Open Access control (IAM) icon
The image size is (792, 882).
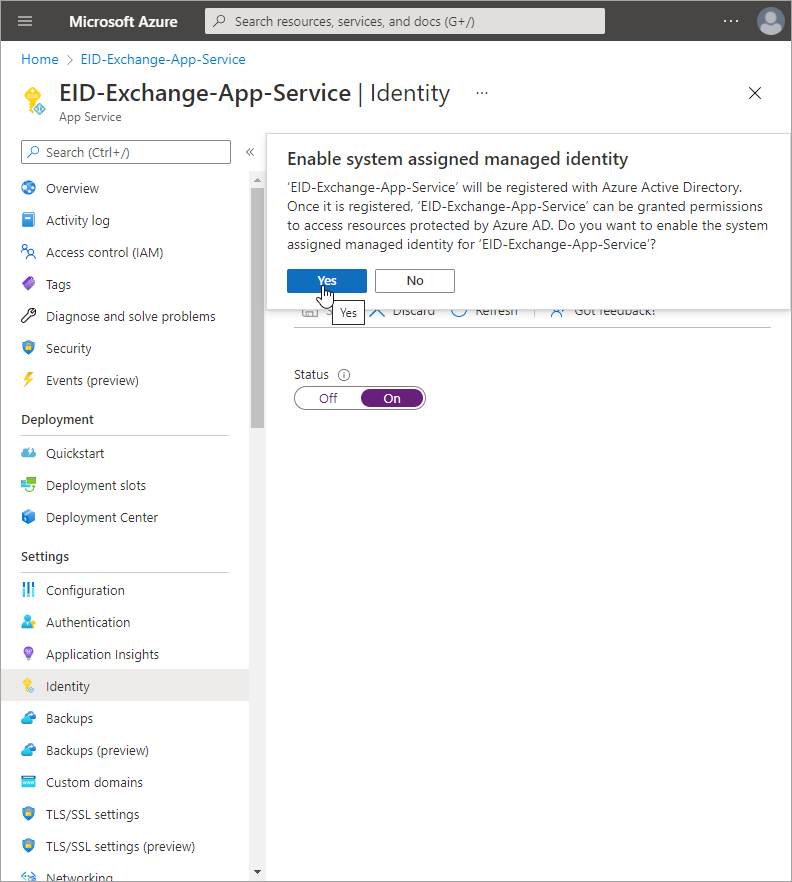pos(28,252)
